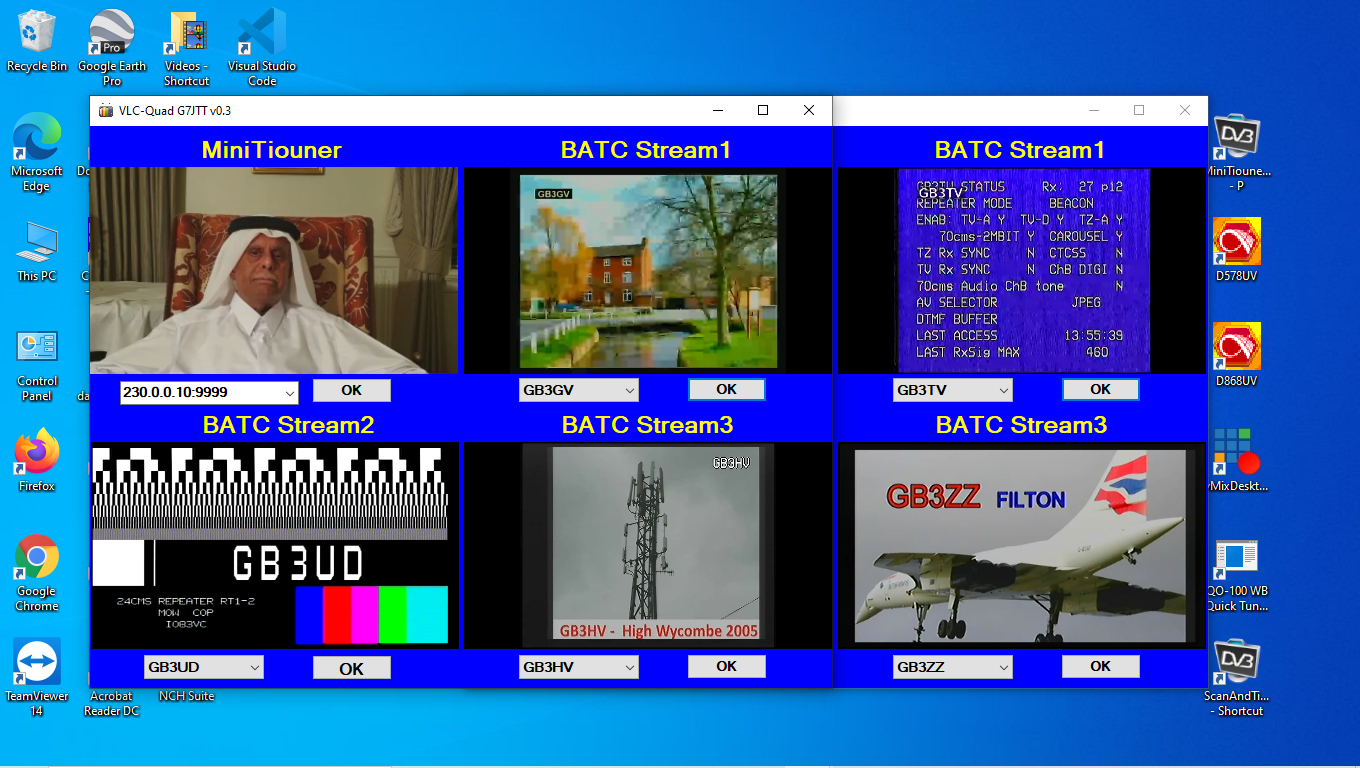Viewport: 1360px width, 768px height.
Task: Open TeamViewer 14 desktop icon
Action: pyautogui.click(x=37, y=677)
